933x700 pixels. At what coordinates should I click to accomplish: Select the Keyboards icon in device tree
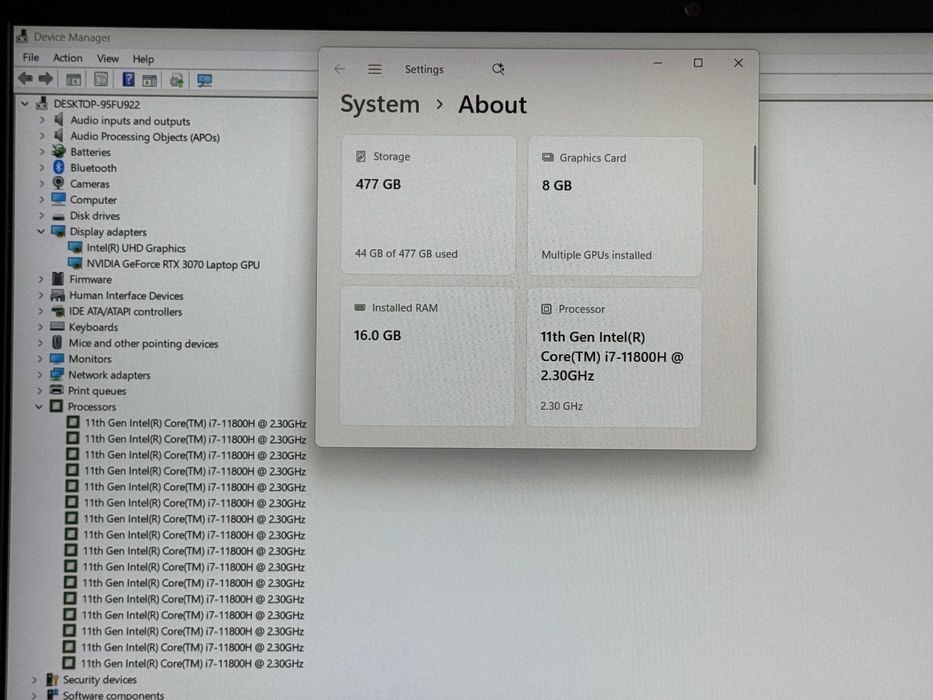(x=57, y=326)
